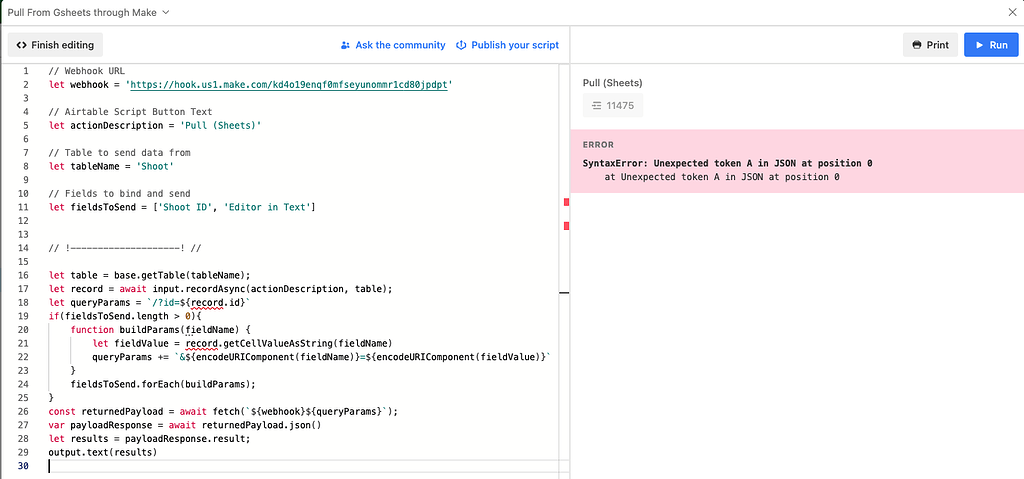Click the code brackets icon on Finish editing
The height and width of the screenshot is (479, 1024).
pos(22,45)
